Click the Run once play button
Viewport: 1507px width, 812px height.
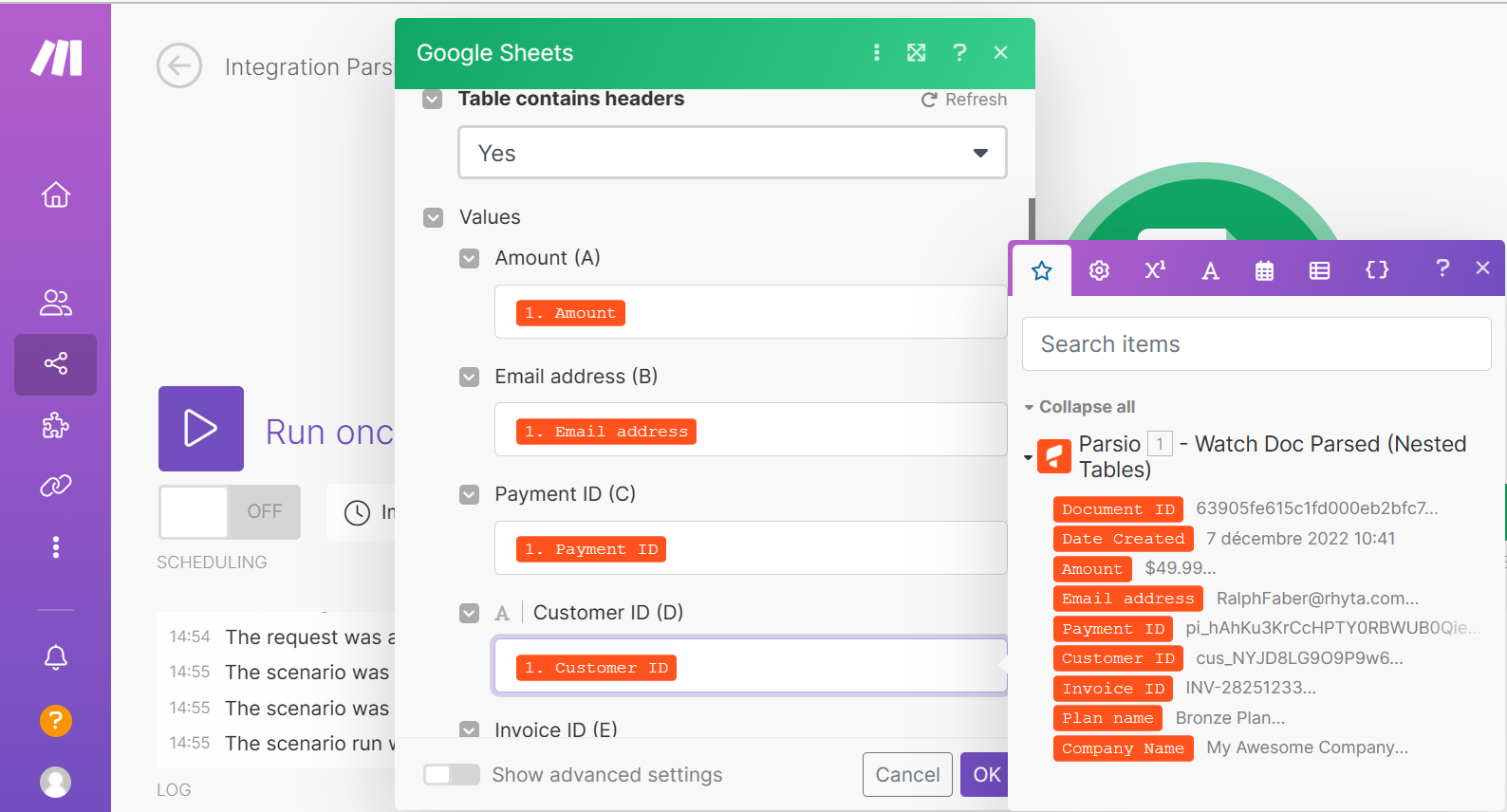[x=201, y=429]
